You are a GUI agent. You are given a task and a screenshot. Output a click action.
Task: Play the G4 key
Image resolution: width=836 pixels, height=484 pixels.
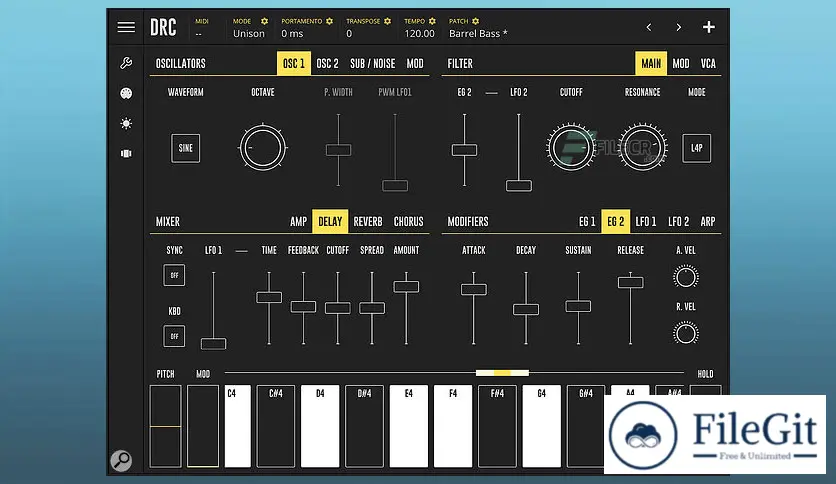click(x=542, y=426)
